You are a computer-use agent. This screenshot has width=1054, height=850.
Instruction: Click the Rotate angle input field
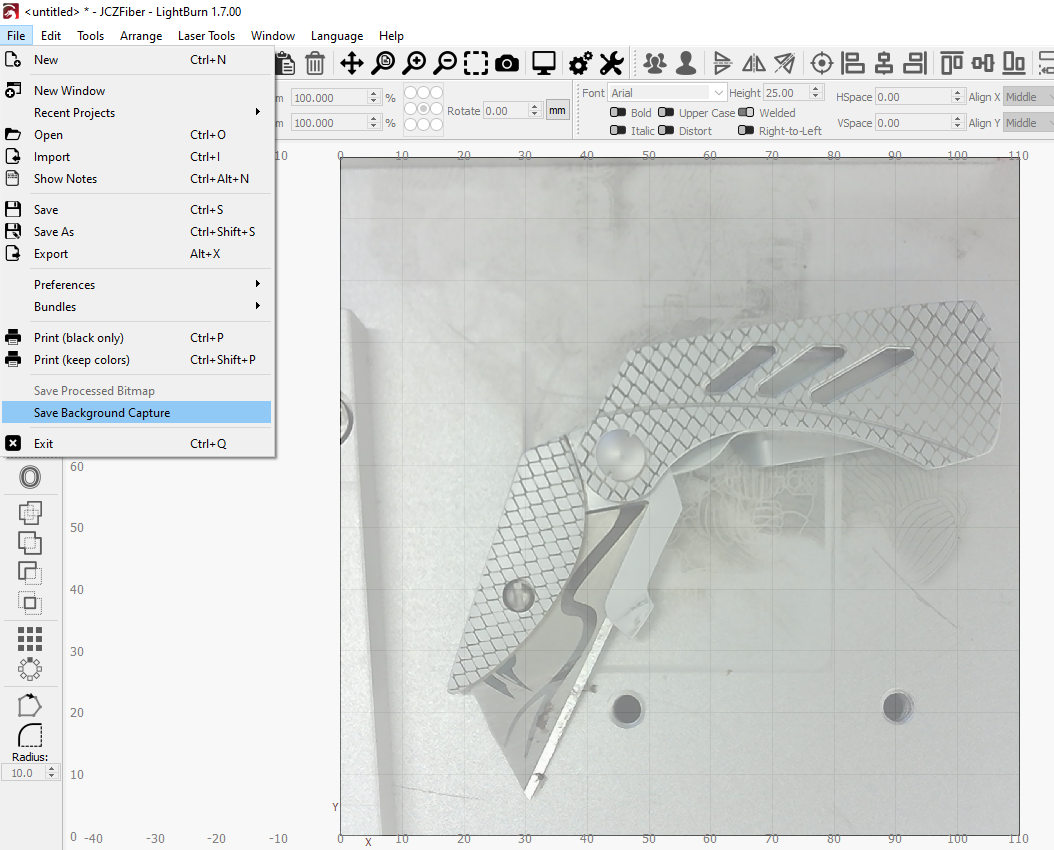(505, 111)
